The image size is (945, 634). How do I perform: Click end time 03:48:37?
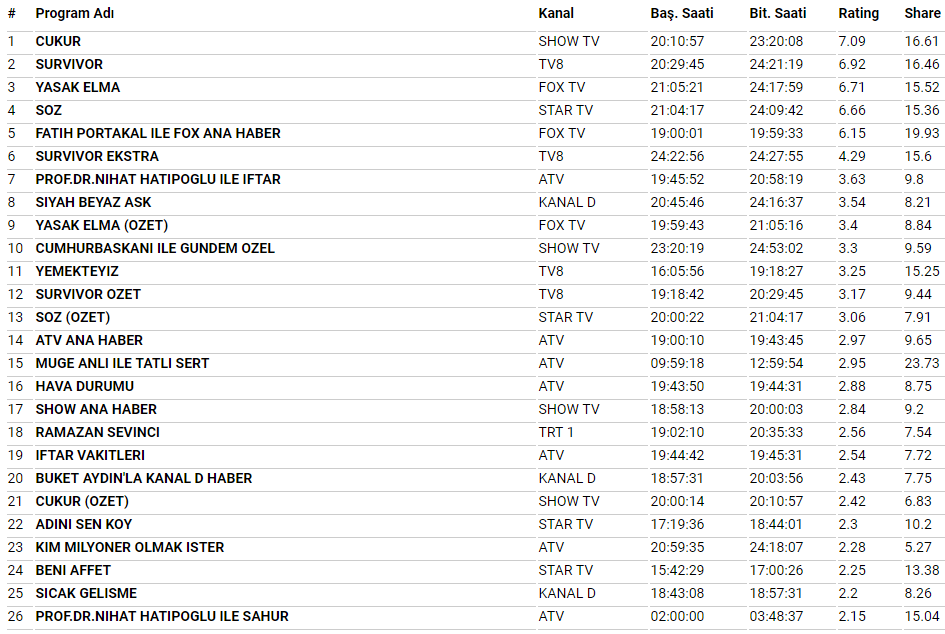[776, 616]
